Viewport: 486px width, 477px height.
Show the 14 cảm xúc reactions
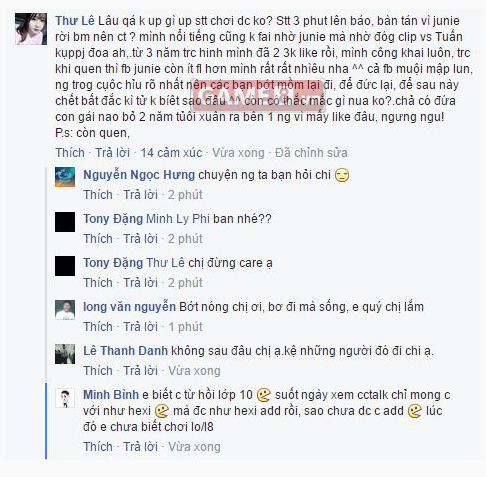tap(171, 153)
